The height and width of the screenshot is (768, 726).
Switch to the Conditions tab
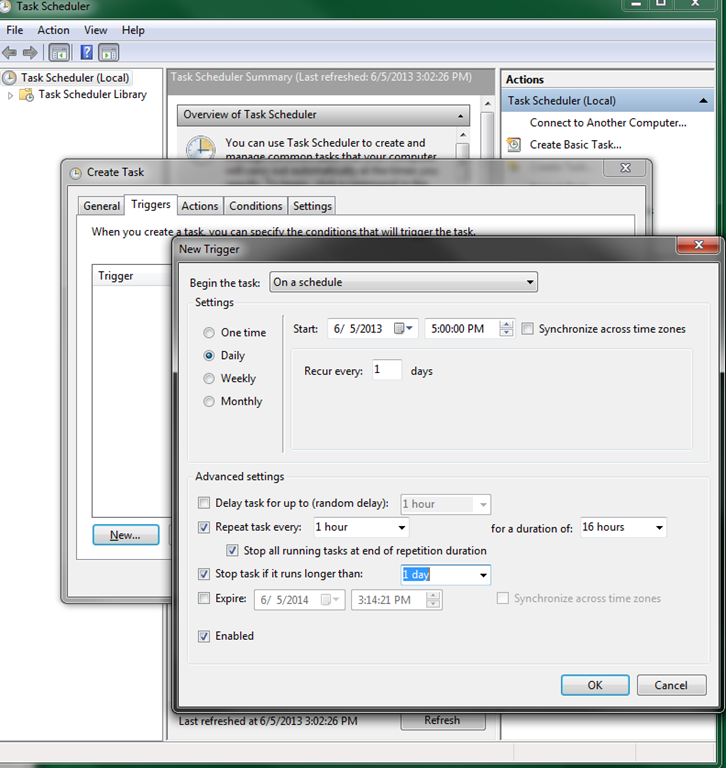tap(255, 206)
